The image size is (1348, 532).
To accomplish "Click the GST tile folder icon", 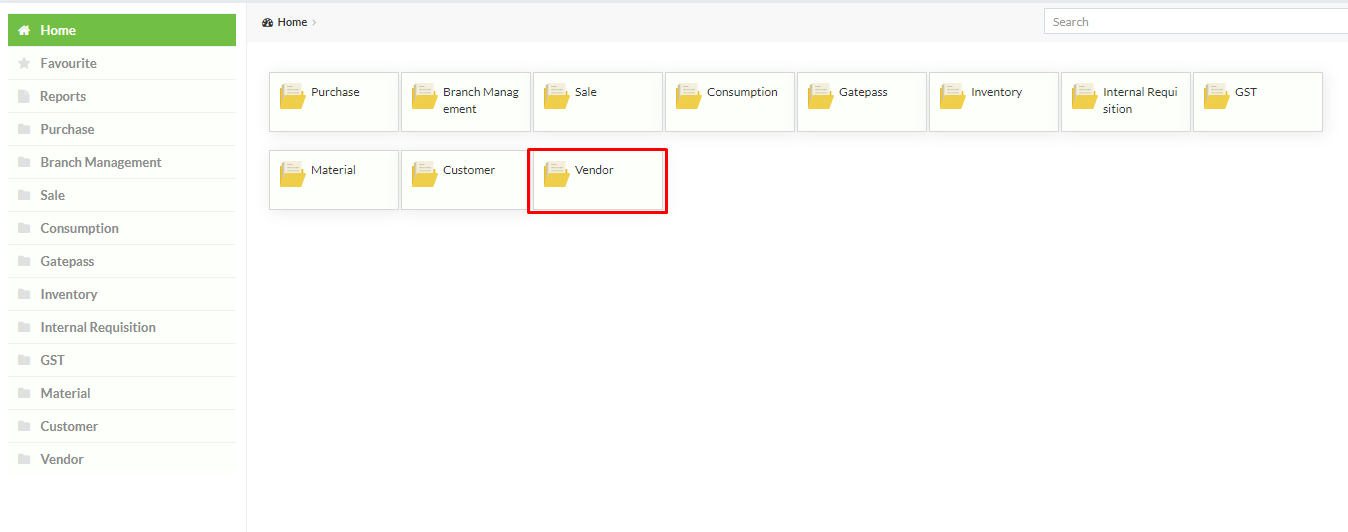I will click(1216, 96).
